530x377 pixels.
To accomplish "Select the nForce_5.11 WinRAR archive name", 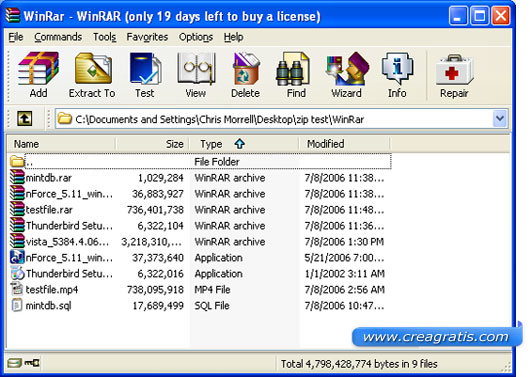I will (69, 193).
